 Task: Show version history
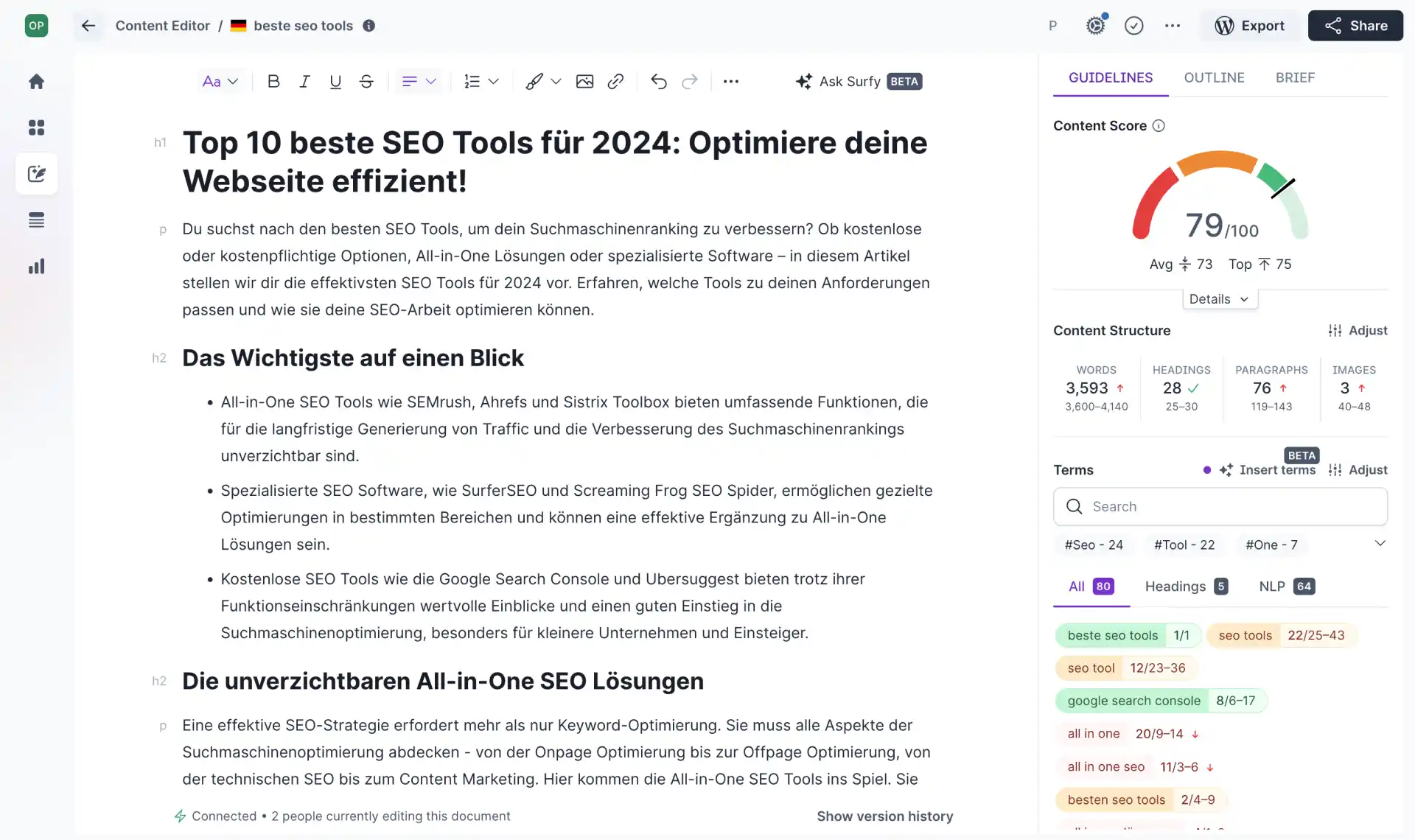coord(884,816)
